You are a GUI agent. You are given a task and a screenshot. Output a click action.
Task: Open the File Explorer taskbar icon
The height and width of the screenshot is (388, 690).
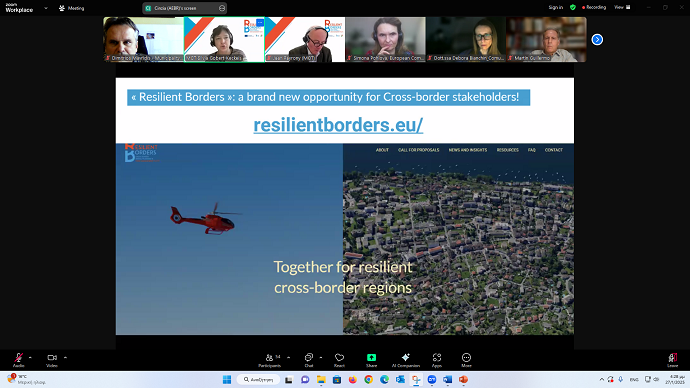(x=321, y=380)
